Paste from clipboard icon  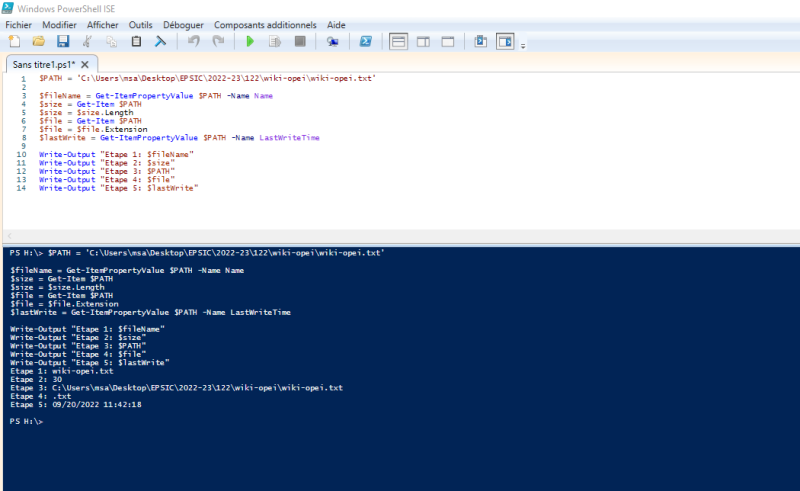click(136, 41)
